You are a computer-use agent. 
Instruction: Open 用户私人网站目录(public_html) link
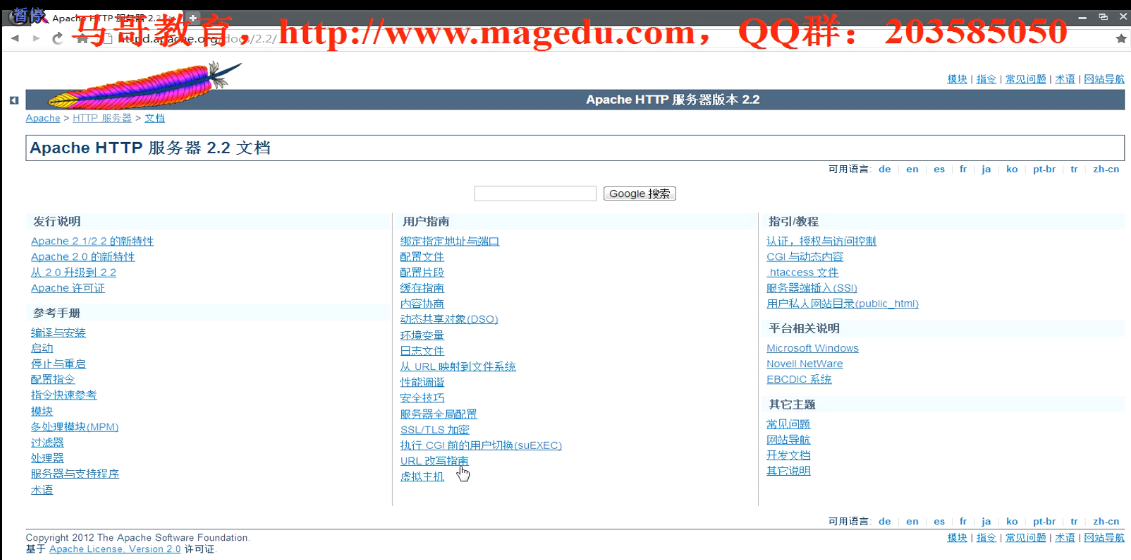click(x=842, y=304)
